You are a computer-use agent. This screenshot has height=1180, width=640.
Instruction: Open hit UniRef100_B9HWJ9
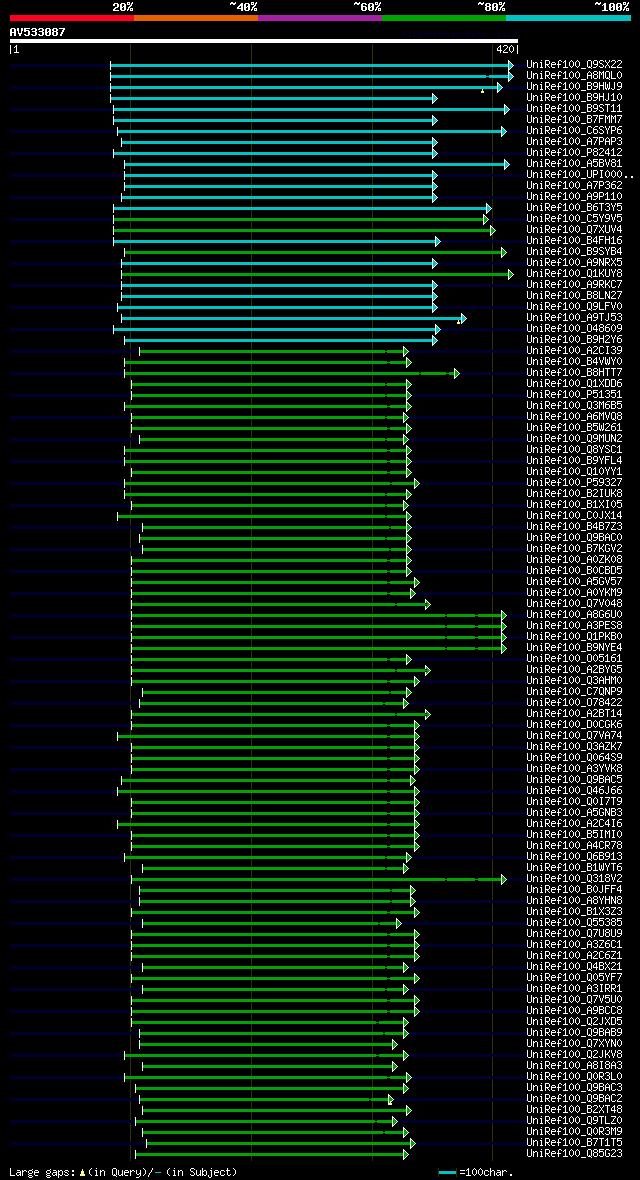pos(574,87)
